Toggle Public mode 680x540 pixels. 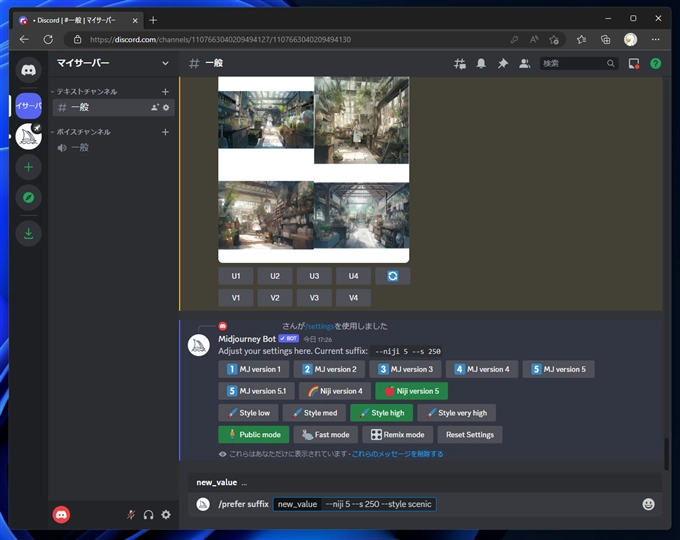click(254, 435)
